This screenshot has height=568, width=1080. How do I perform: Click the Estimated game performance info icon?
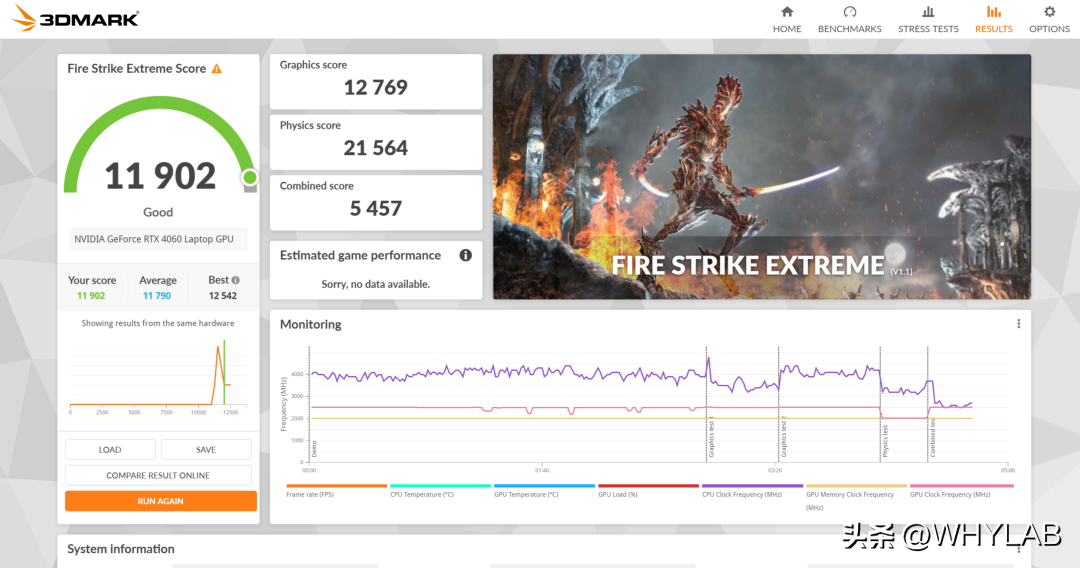tap(466, 255)
